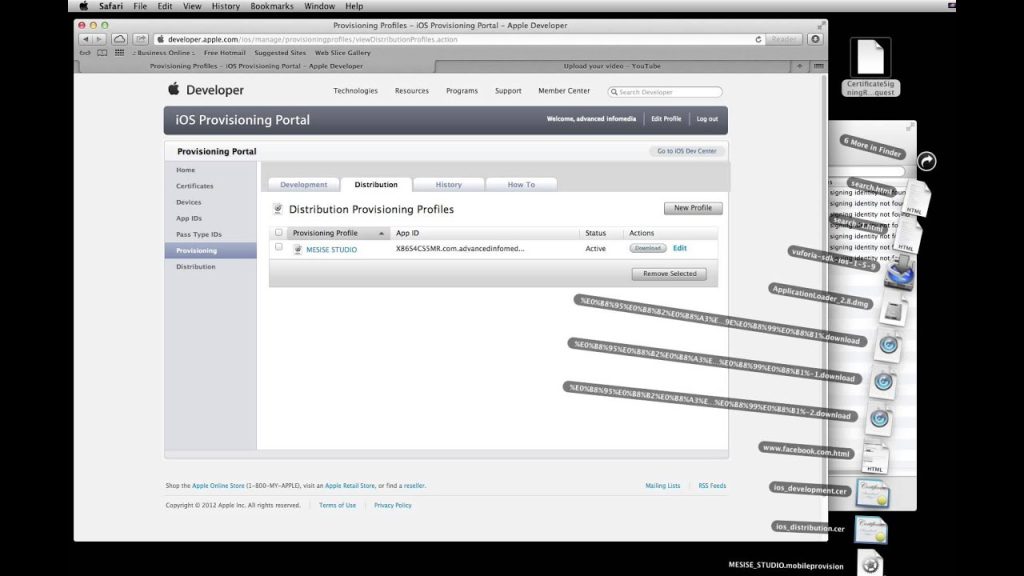Image resolution: width=1024 pixels, height=576 pixels.
Task: Click the CertificateSigningRequest desktop file icon
Action: click(871, 57)
